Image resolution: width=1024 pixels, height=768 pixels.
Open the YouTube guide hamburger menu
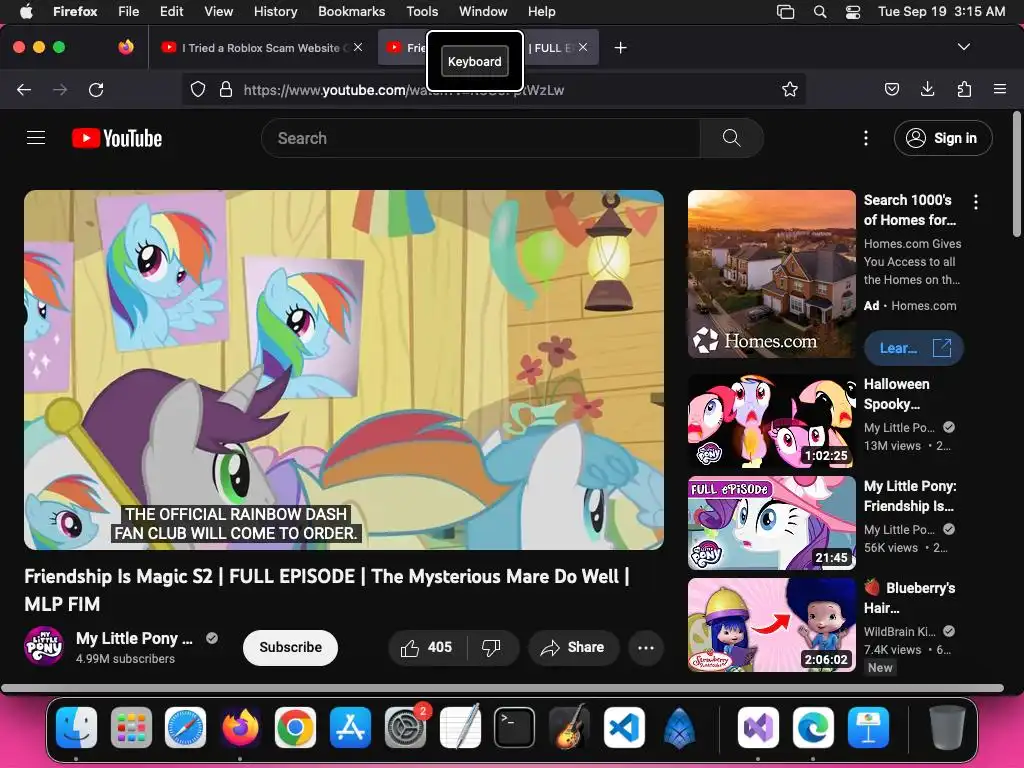click(x=36, y=138)
